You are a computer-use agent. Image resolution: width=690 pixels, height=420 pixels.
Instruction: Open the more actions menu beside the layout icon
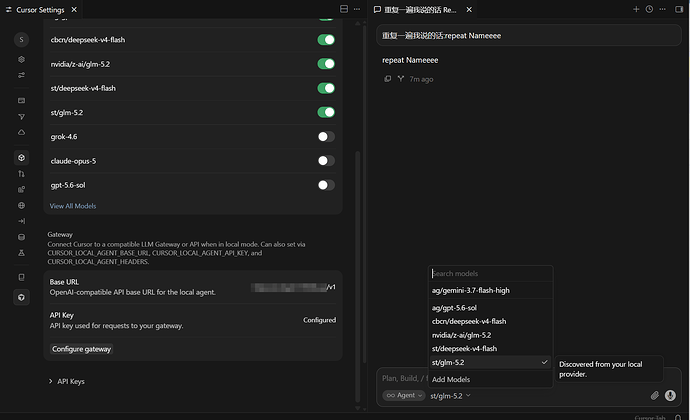point(357,9)
